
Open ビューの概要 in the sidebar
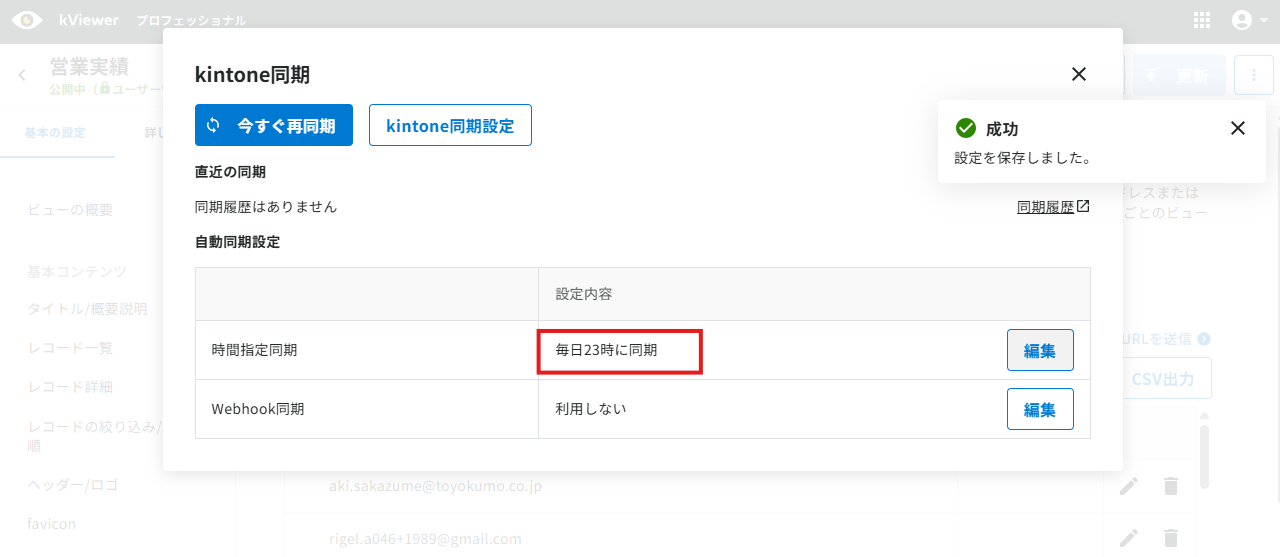click(70, 210)
